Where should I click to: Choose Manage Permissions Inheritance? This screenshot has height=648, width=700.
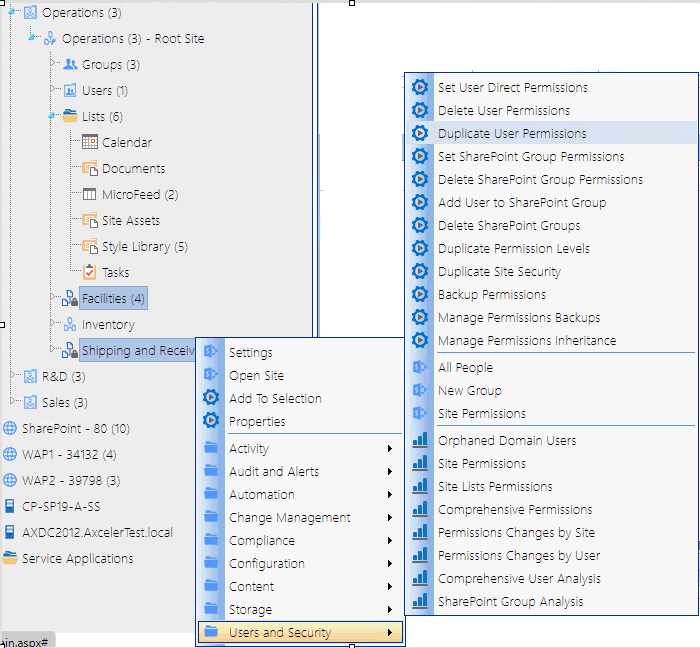(552, 341)
